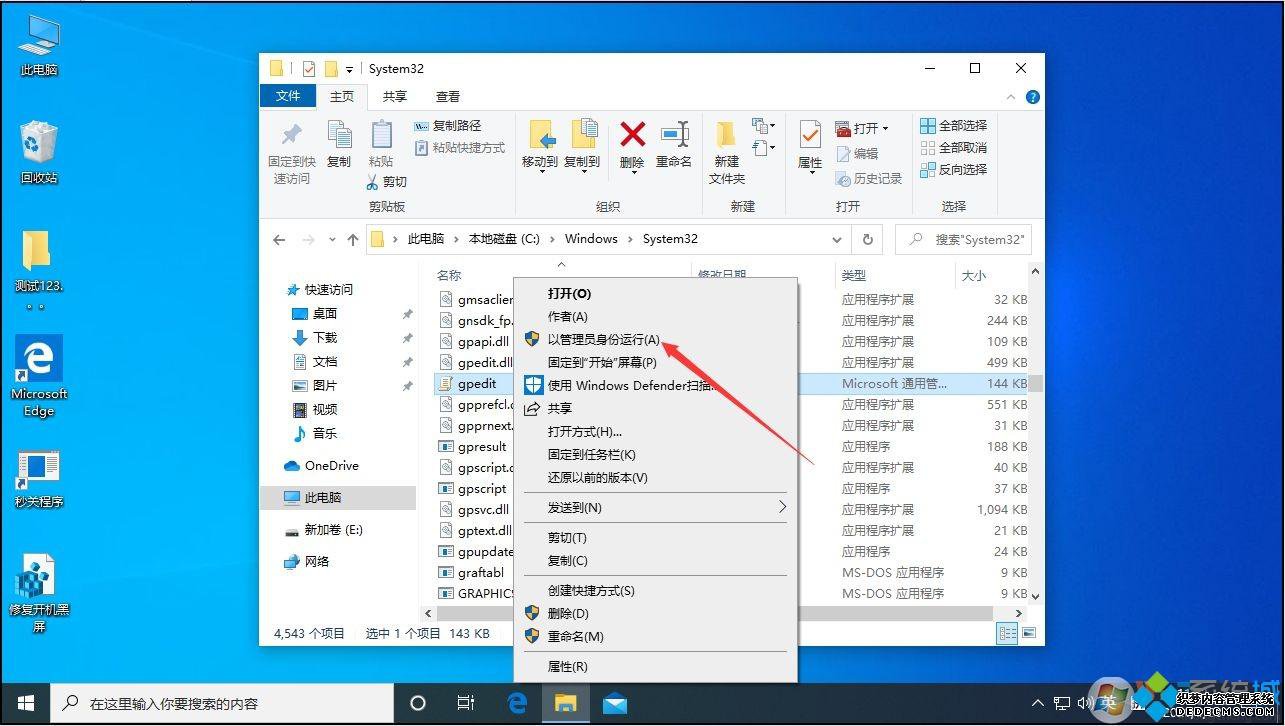
Task: Switch to details view layout icon
Action: [x=1008, y=633]
